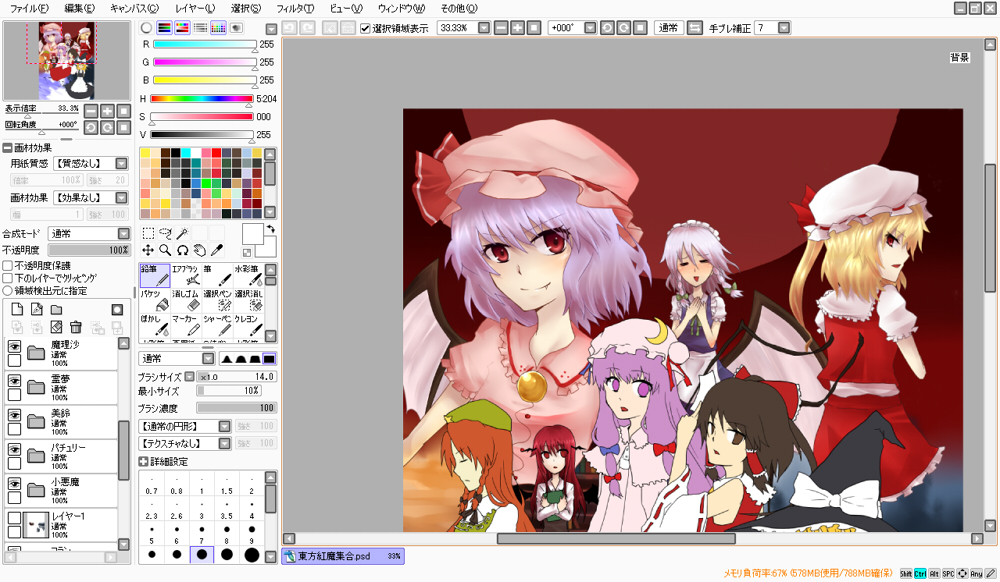1000x582 pixels.
Task: Select 領域検出元に指定 radio option
Action: pos(8,291)
